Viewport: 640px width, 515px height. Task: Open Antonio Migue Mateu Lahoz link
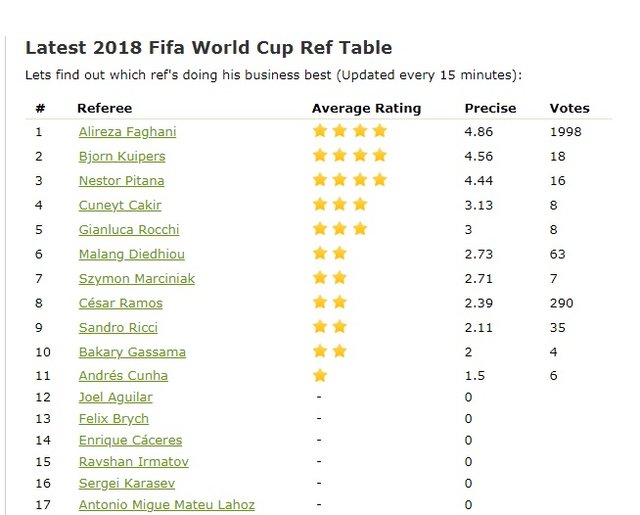click(x=167, y=505)
